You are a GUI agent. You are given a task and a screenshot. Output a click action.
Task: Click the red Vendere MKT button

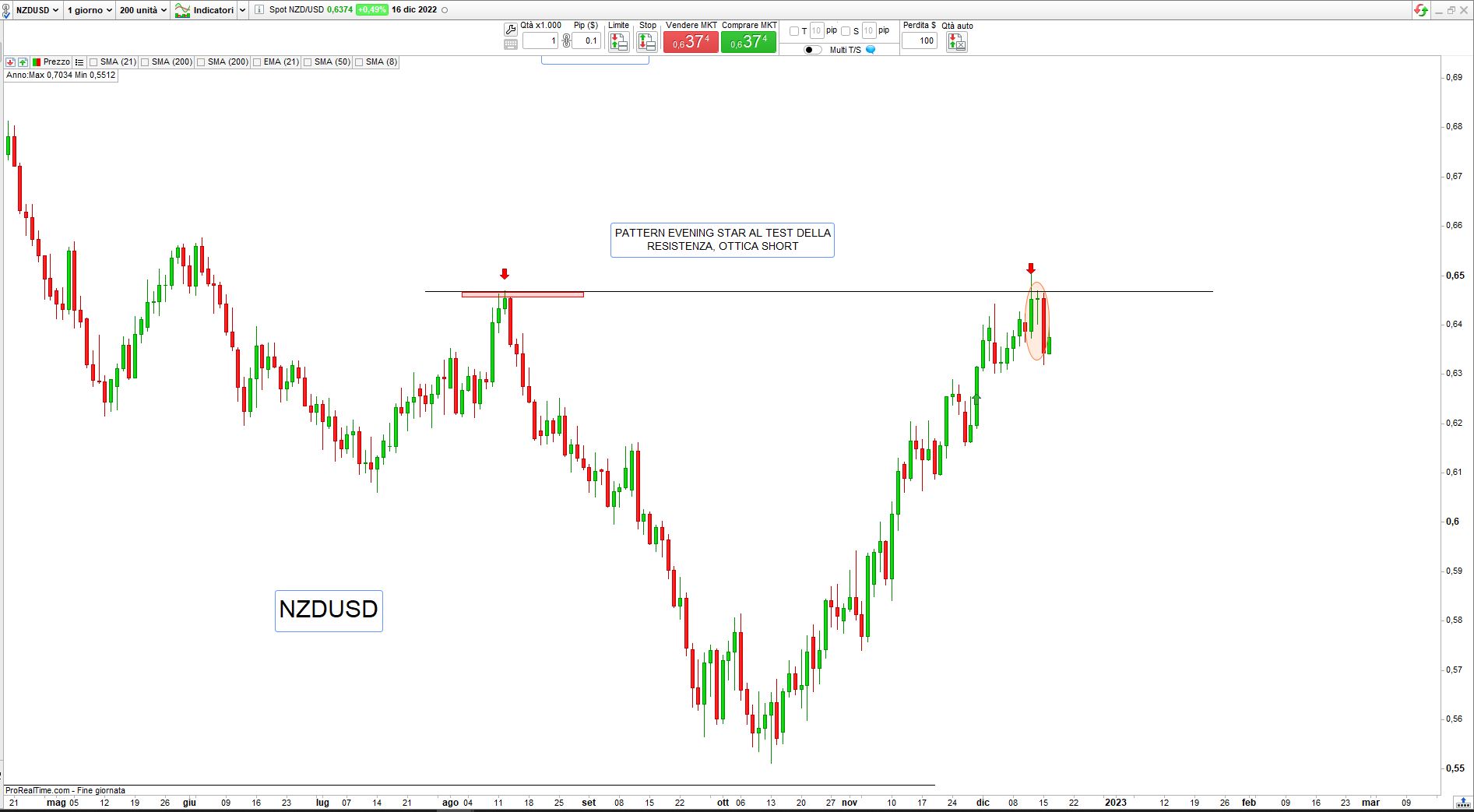[691, 42]
